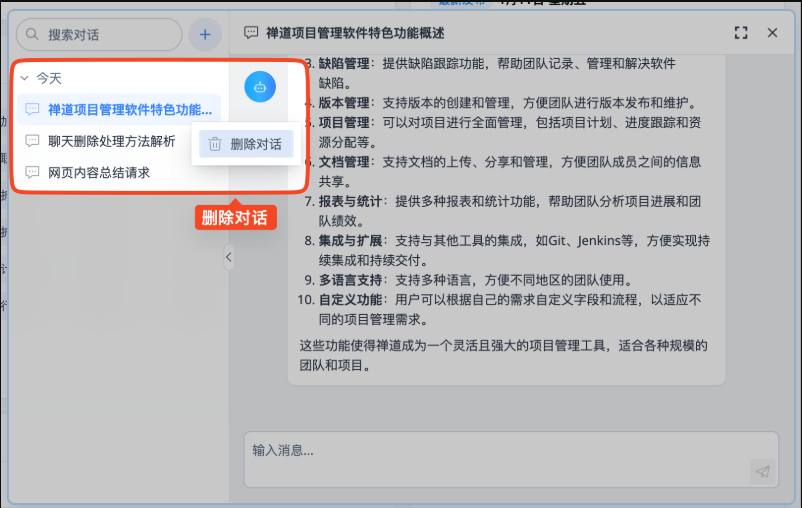Image resolution: width=802 pixels, height=508 pixels.
Task: Click the bold text 文档管理
Action: click(x=344, y=162)
